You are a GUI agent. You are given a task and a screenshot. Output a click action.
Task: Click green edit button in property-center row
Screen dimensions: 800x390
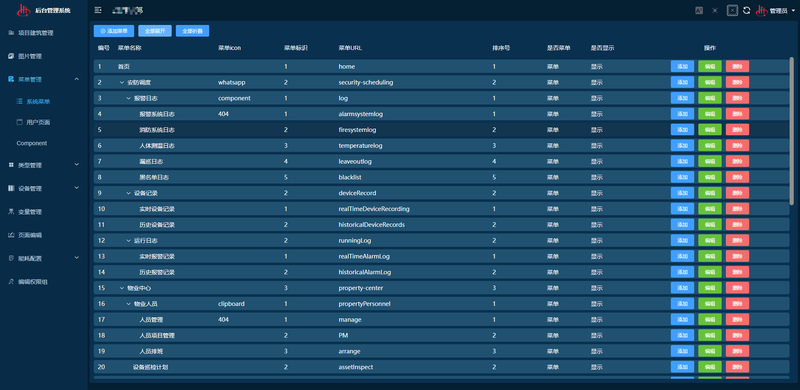710,288
